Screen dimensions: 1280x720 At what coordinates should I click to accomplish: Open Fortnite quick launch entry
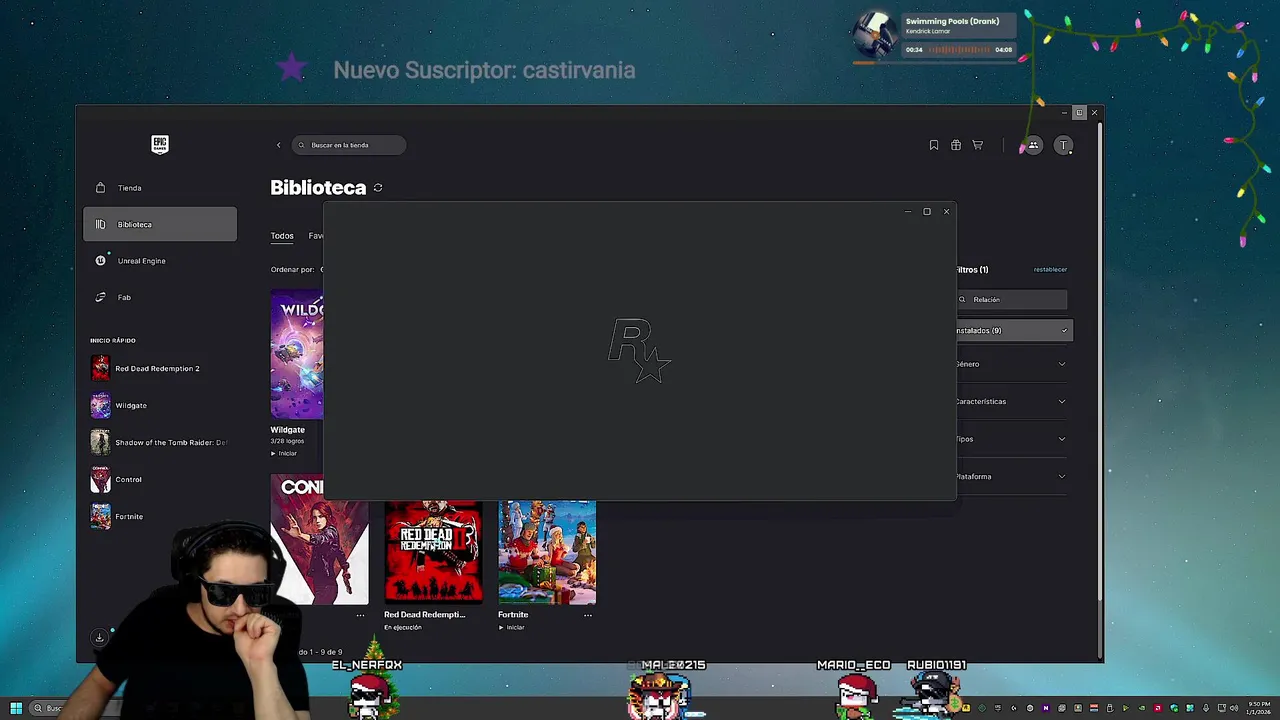(117, 516)
